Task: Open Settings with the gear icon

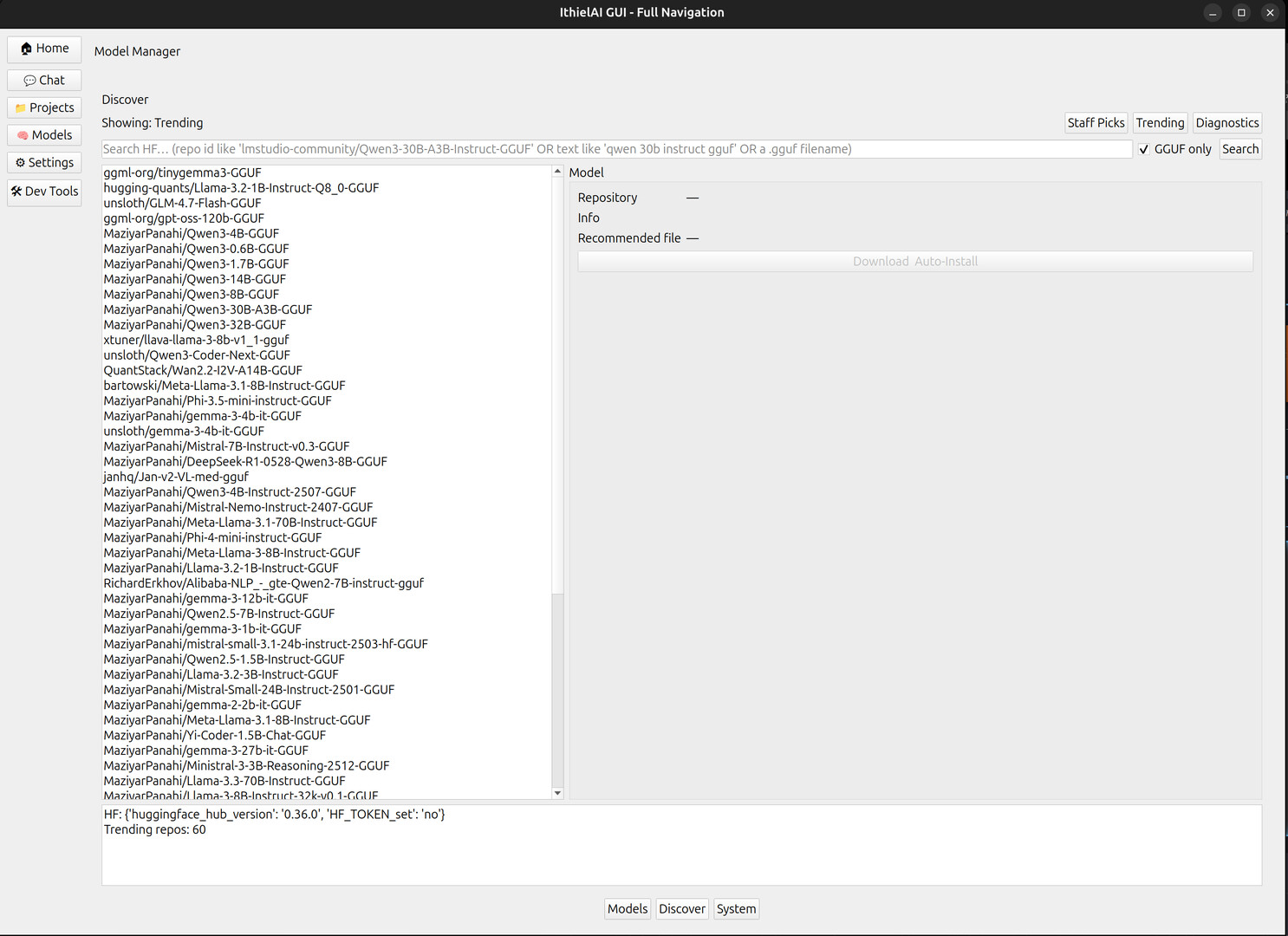Action: pyautogui.click(x=43, y=162)
